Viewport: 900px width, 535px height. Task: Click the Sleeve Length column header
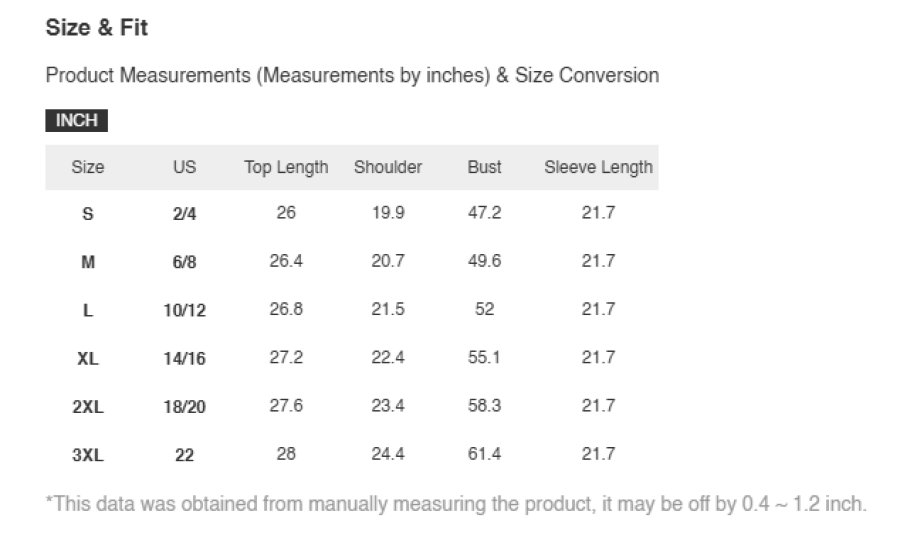598,167
